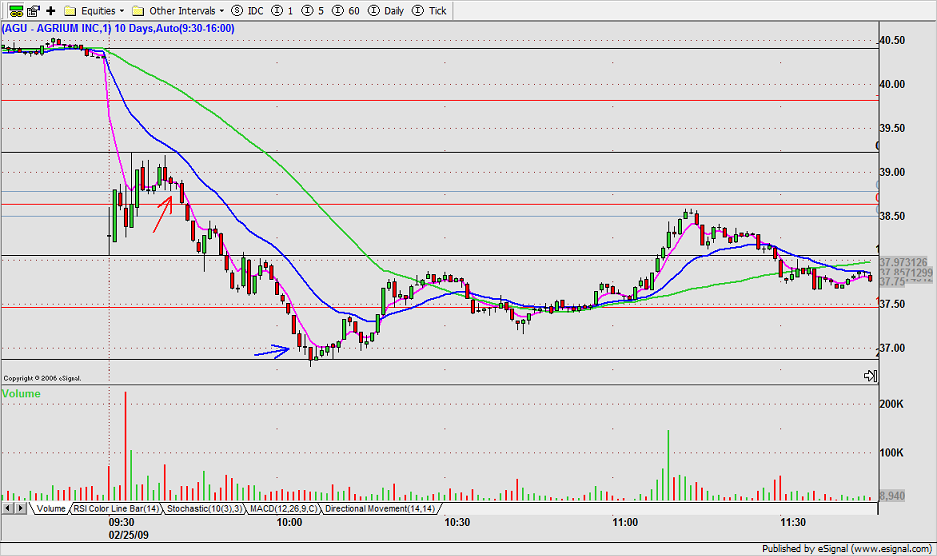This screenshot has width=937, height=556.
Task: Open the chart properties icon
Action: point(33,11)
